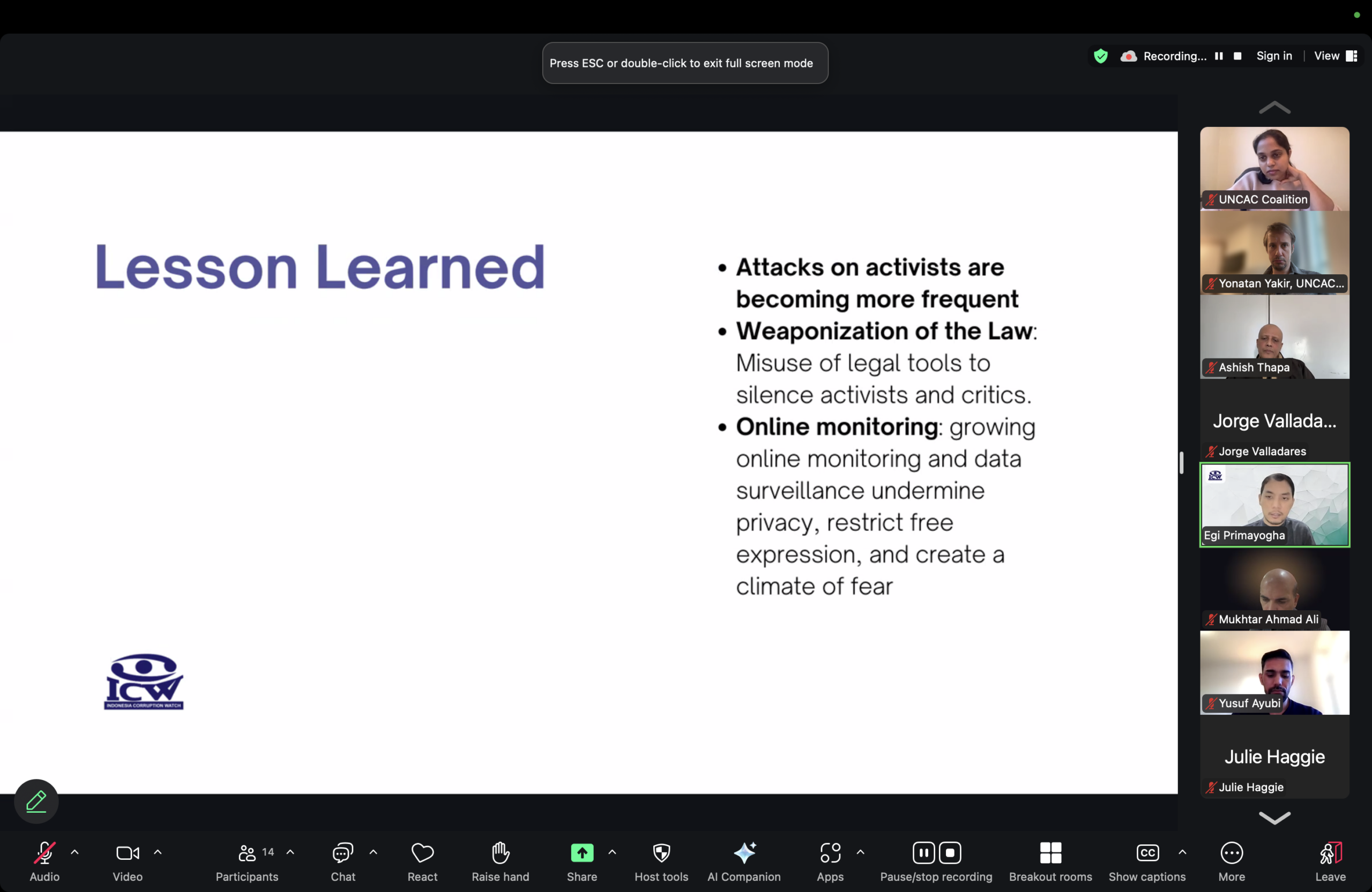The width and height of the screenshot is (1372, 892).
Task: Open AI Companion sparkle icon
Action: coord(744,853)
